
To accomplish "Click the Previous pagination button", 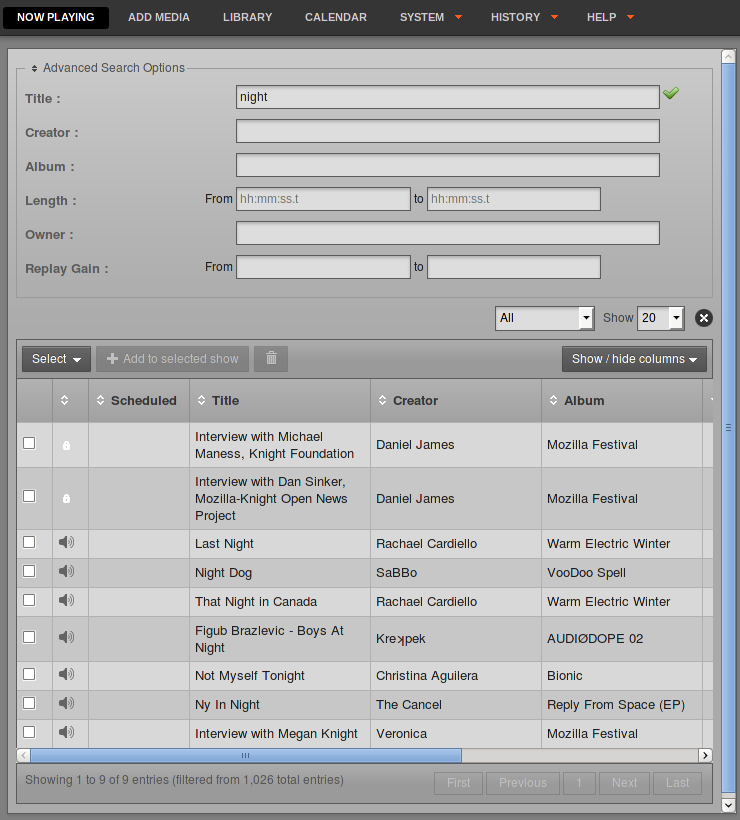I will tap(523, 783).
